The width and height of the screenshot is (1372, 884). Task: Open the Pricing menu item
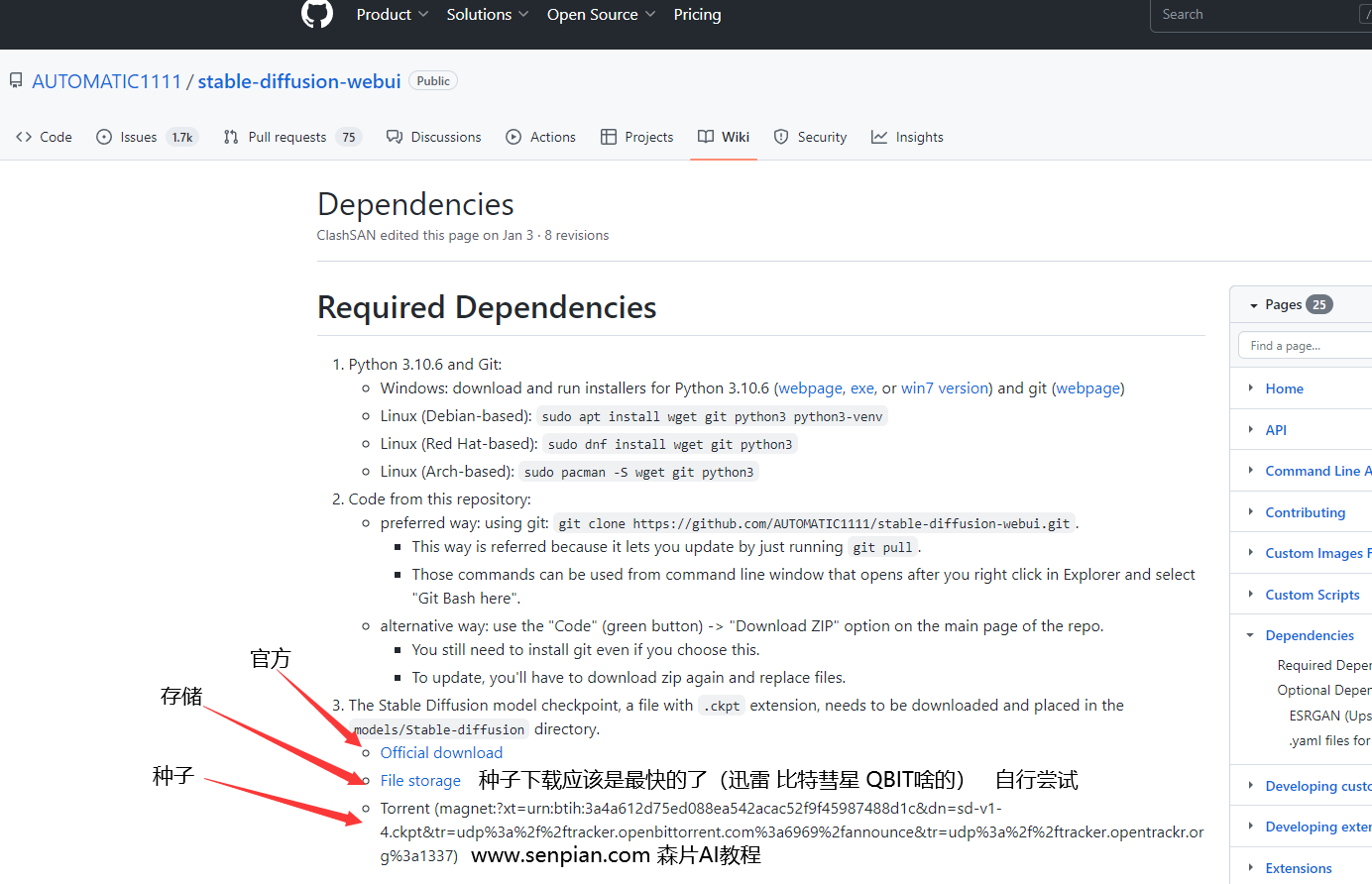[697, 15]
